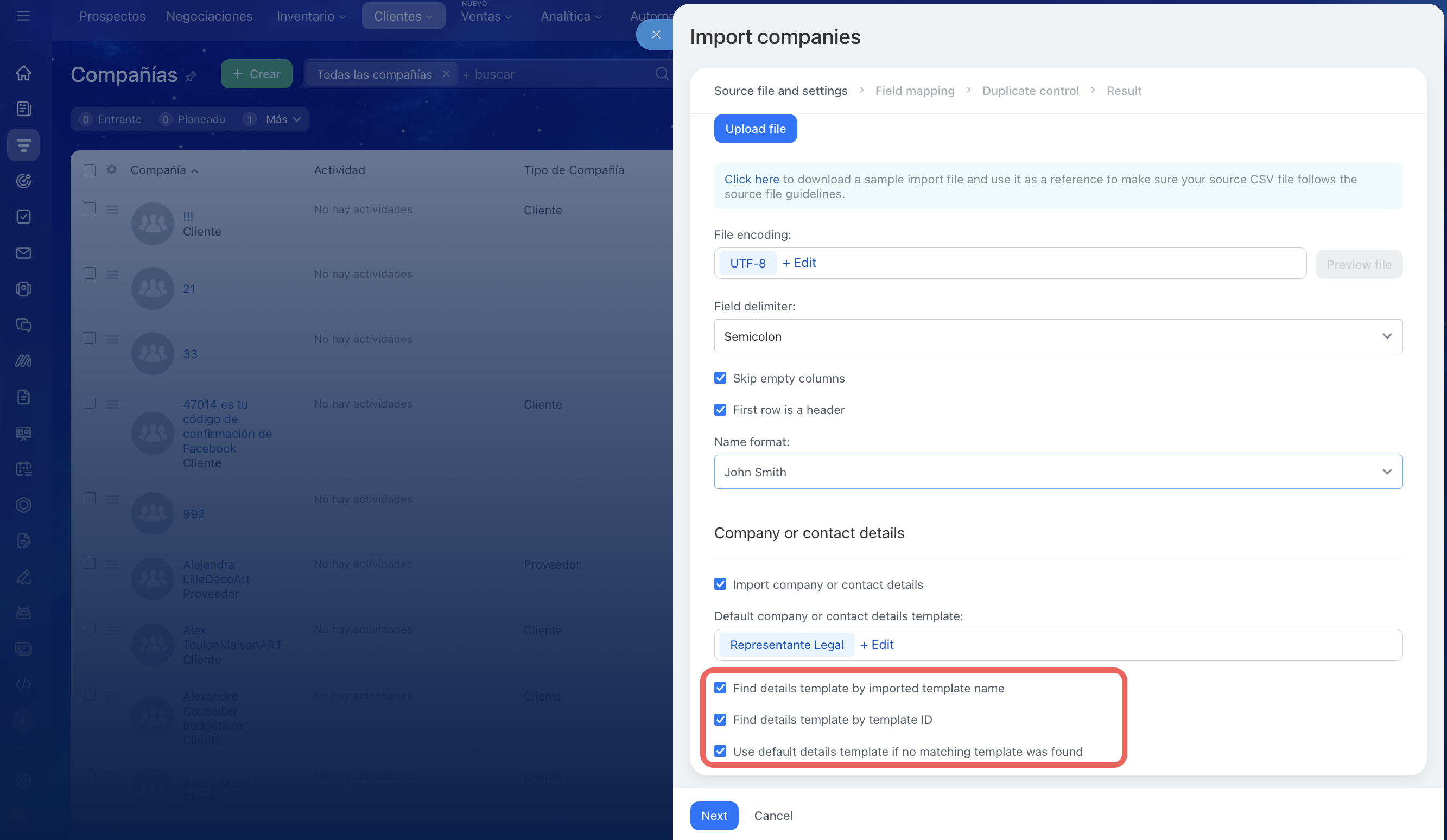Open list settings gear icon in table header
The width and height of the screenshot is (1447, 840).
tap(112, 169)
